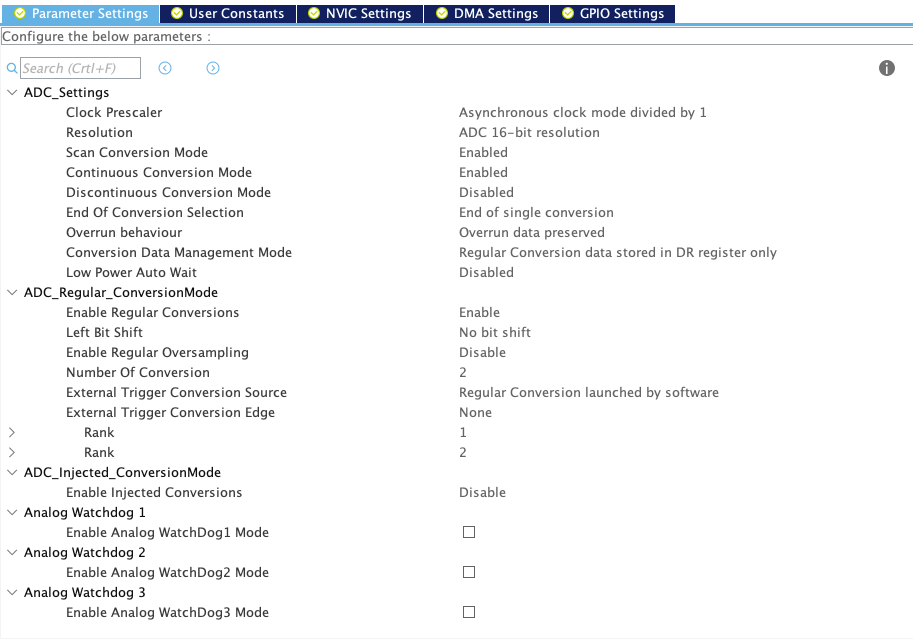Select Low Power Auto Wait label
Viewport: 913px width, 639px height.
[x=131, y=273]
